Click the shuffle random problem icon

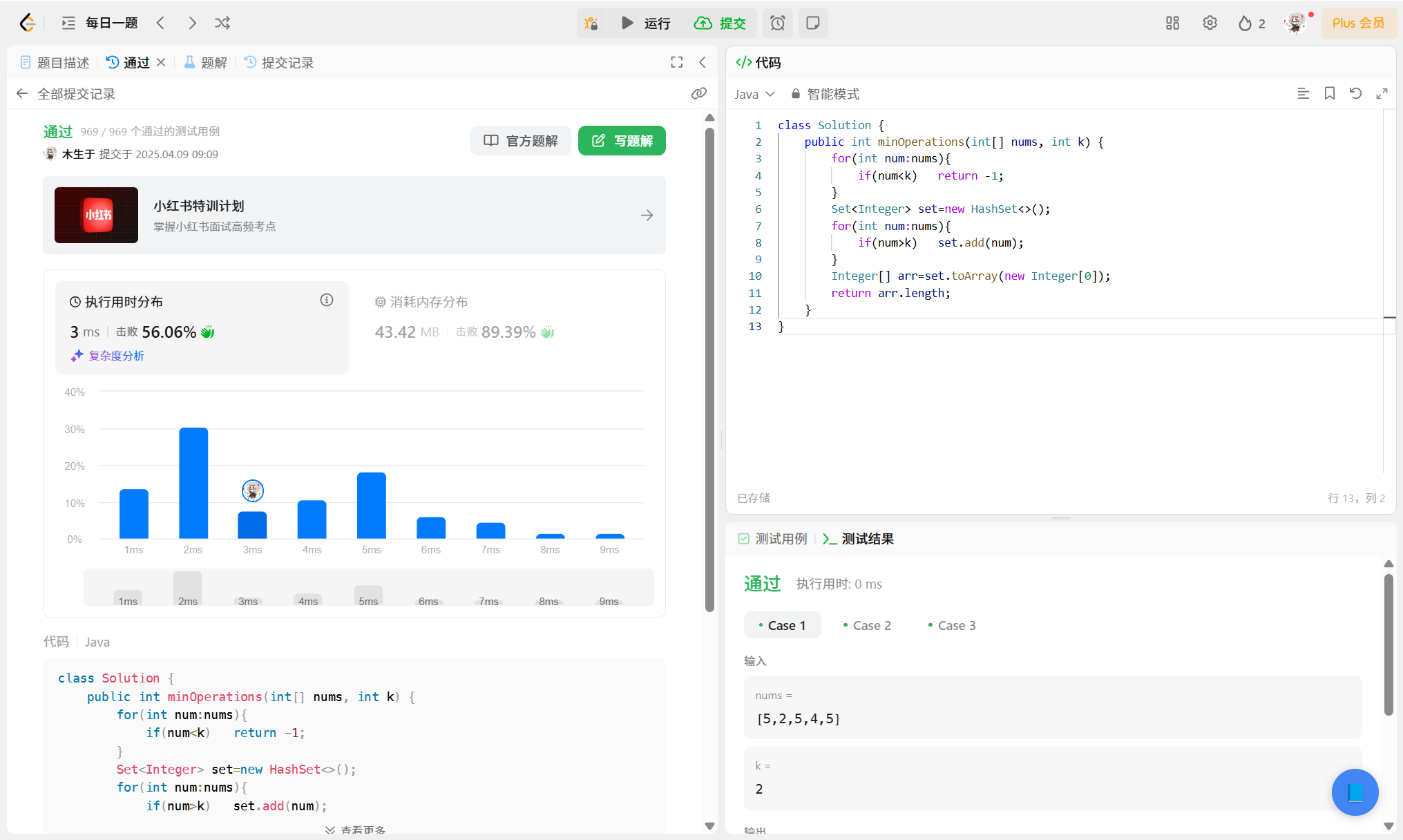tap(222, 23)
